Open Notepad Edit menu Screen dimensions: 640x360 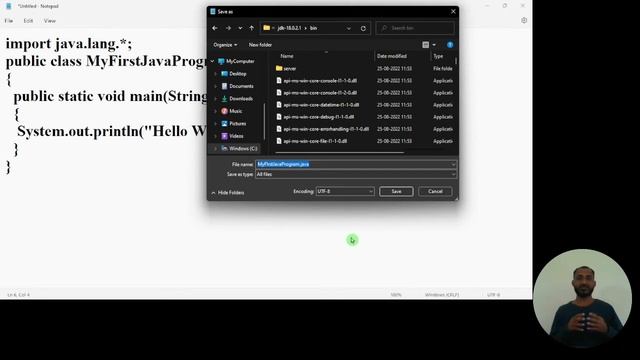pos(28,21)
